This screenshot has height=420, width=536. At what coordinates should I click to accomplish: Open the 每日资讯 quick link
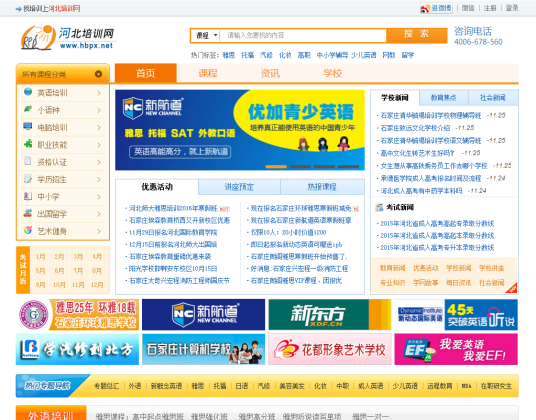(x=458, y=283)
